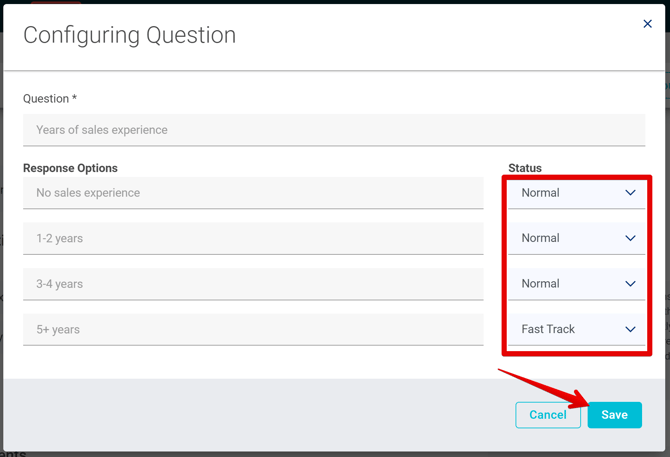670x457 pixels.
Task: Click the 3-4 years response field
Action: coord(253,284)
